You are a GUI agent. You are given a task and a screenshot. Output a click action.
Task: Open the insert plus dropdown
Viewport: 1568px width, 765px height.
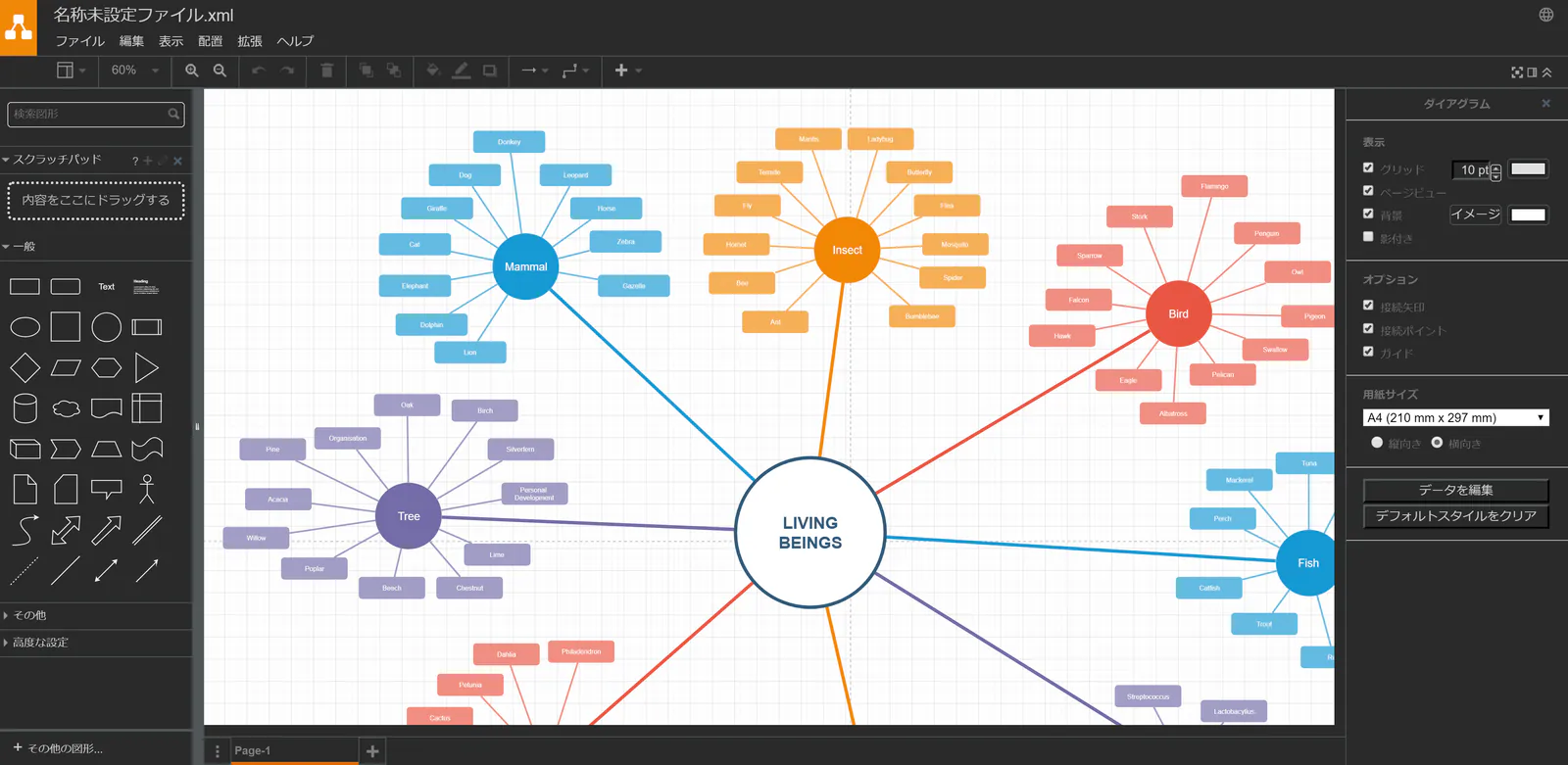pos(627,71)
